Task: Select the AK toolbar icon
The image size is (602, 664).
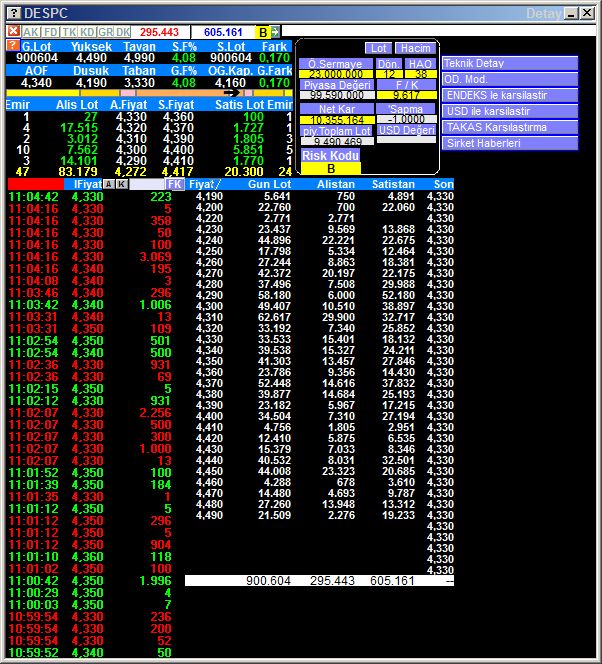Action: tap(31, 32)
